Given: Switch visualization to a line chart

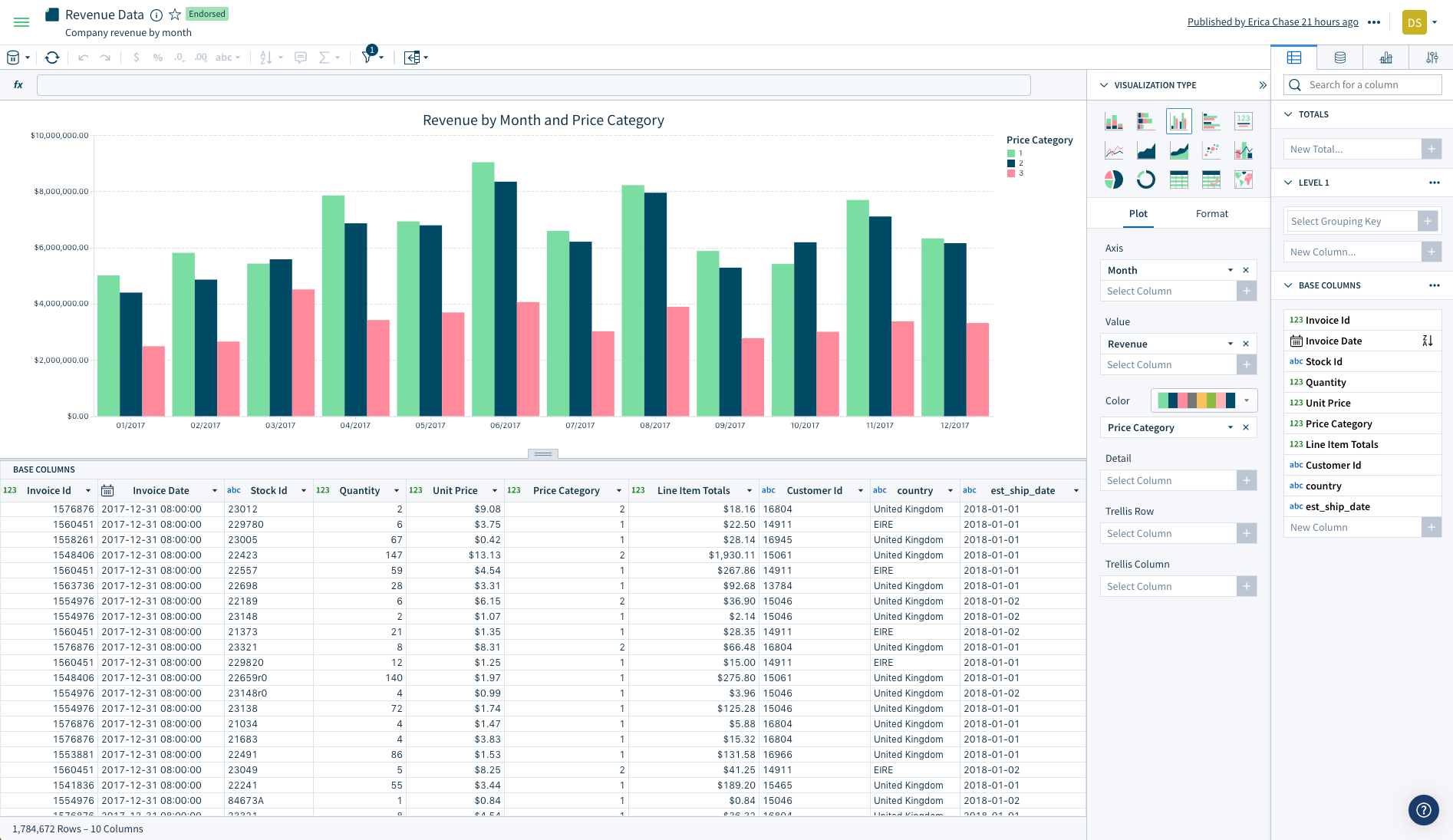Looking at the screenshot, I should click(1114, 150).
